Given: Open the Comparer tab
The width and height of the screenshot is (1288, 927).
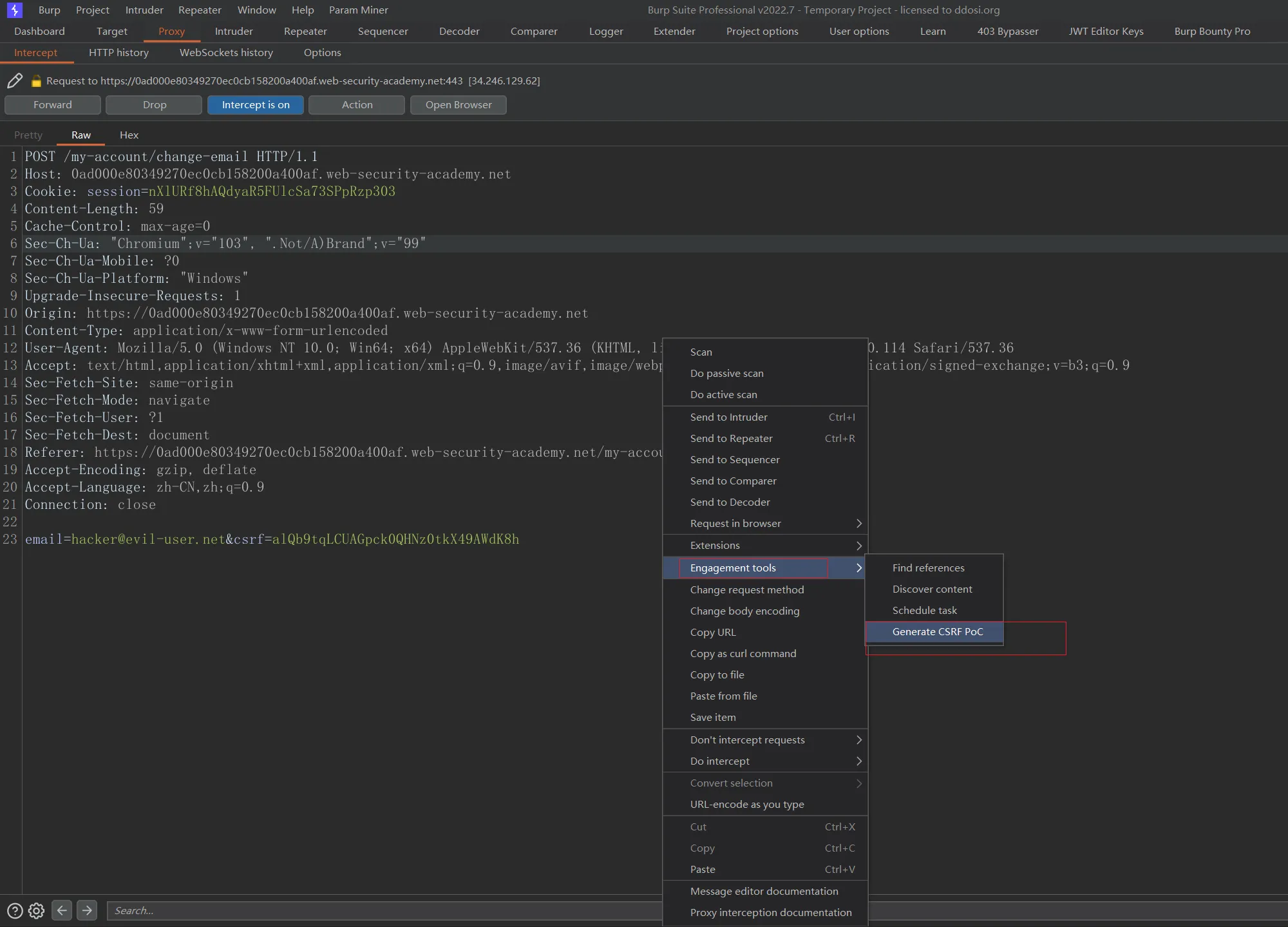Looking at the screenshot, I should coord(534,31).
